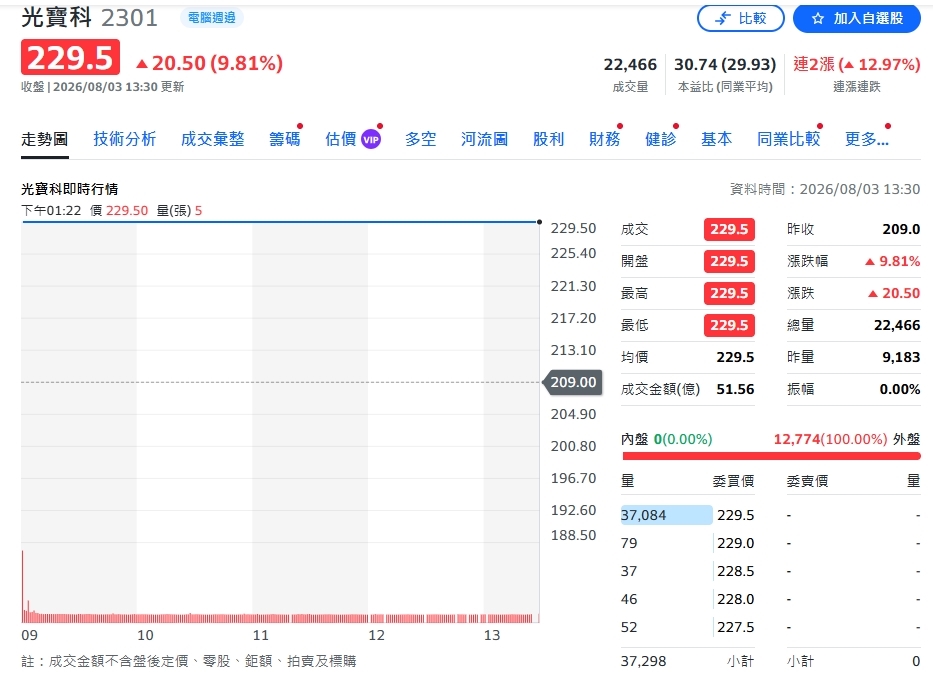Select the 多空 tab
This screenshot has width=933, height=683.
(421, 139)
